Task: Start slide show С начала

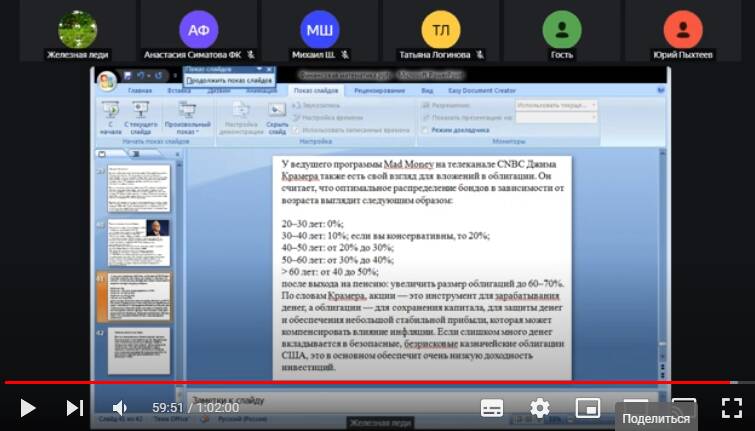Action: coord(110,118)
